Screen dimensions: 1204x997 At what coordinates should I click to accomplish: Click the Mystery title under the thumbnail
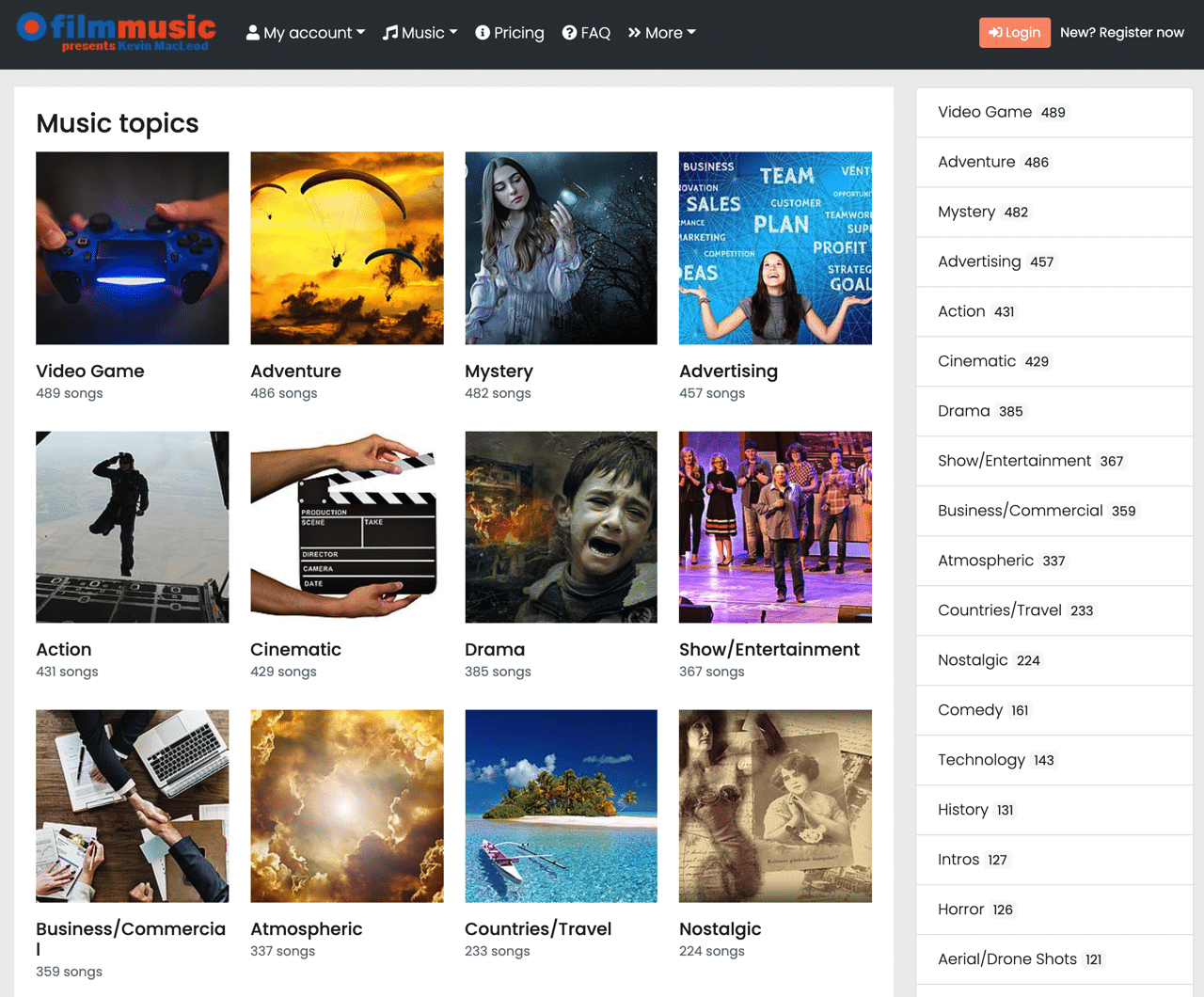click(x=499, y=371)
